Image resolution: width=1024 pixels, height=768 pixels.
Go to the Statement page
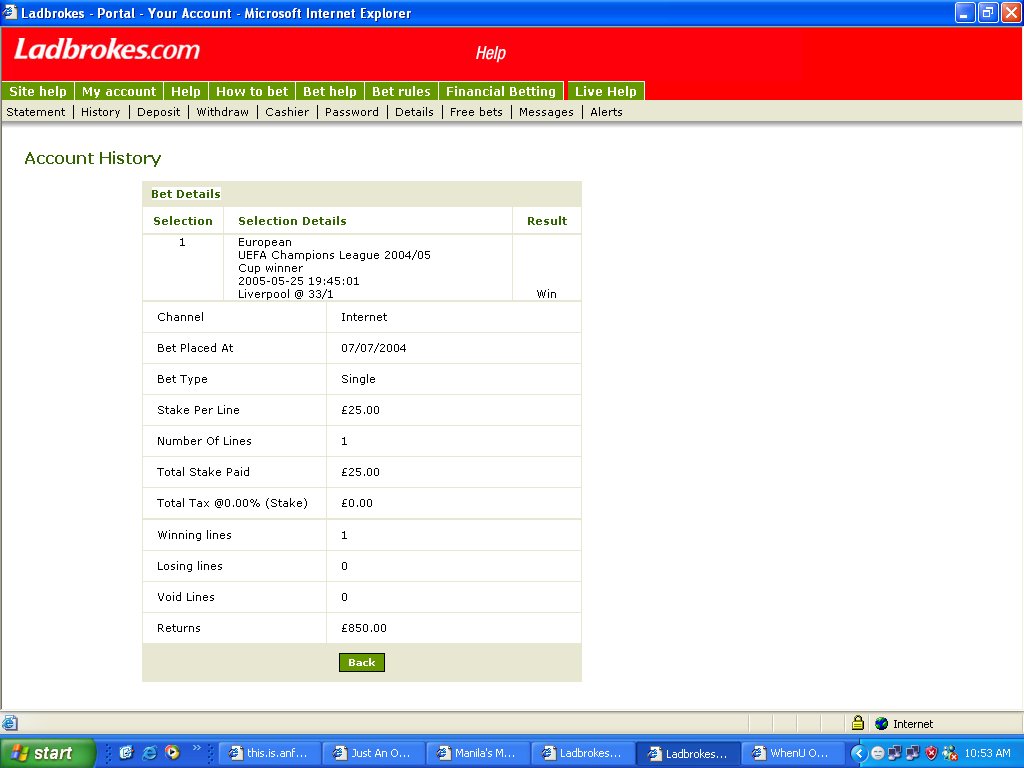(x=36, y=112)
